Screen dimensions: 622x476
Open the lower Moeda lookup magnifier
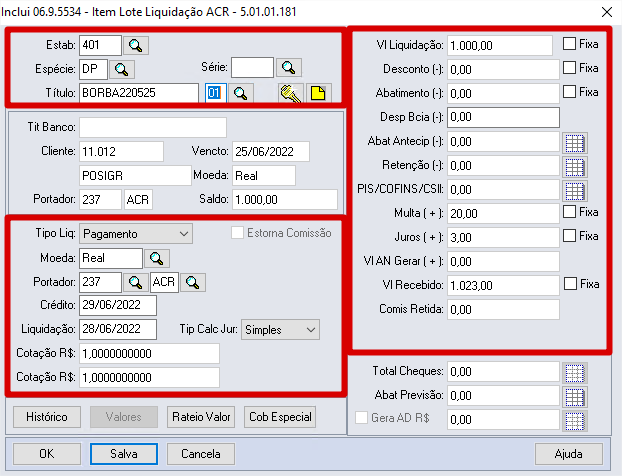coord(157,259)
